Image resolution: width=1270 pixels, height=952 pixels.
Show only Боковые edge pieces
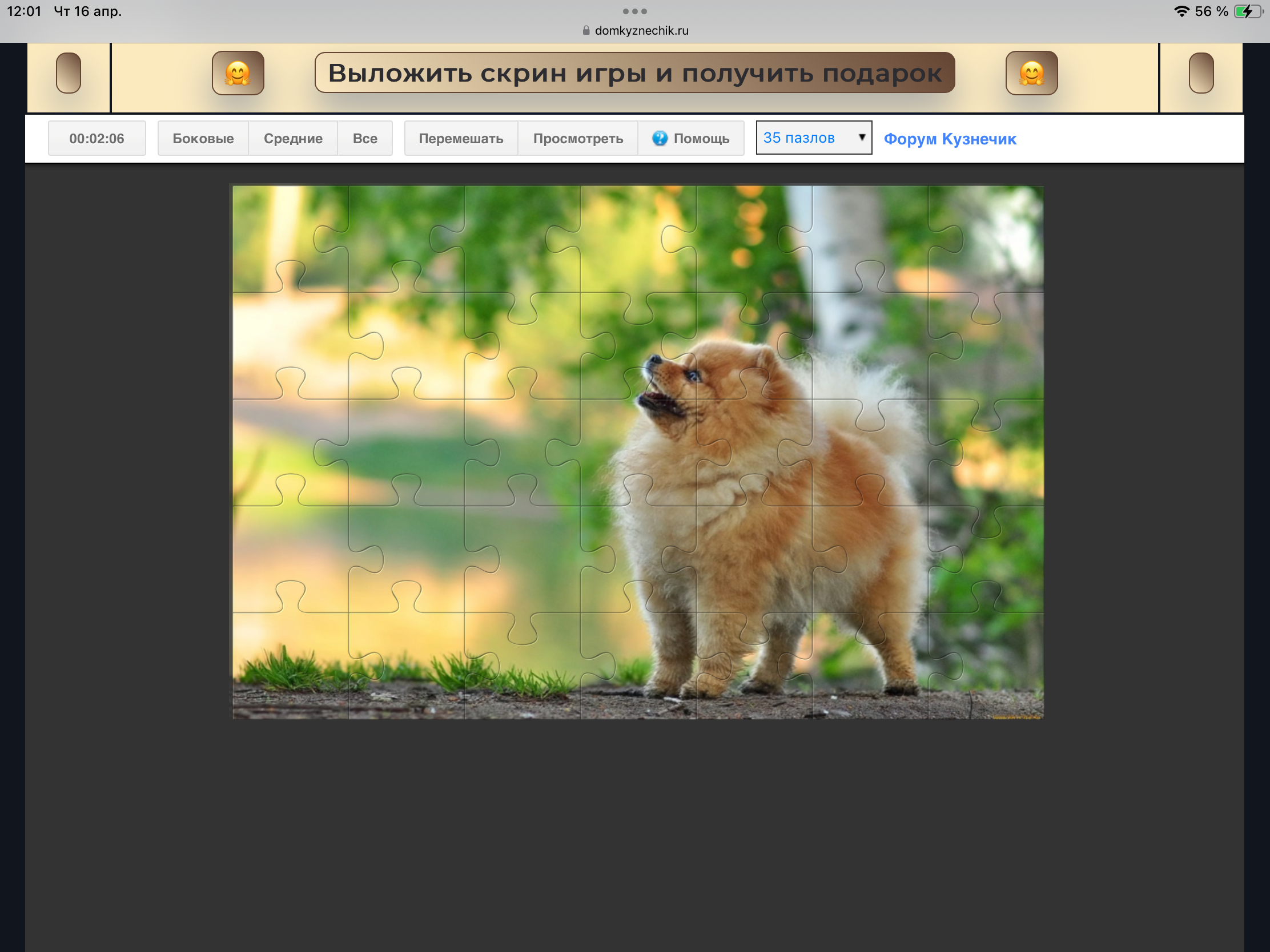[203, 138]
